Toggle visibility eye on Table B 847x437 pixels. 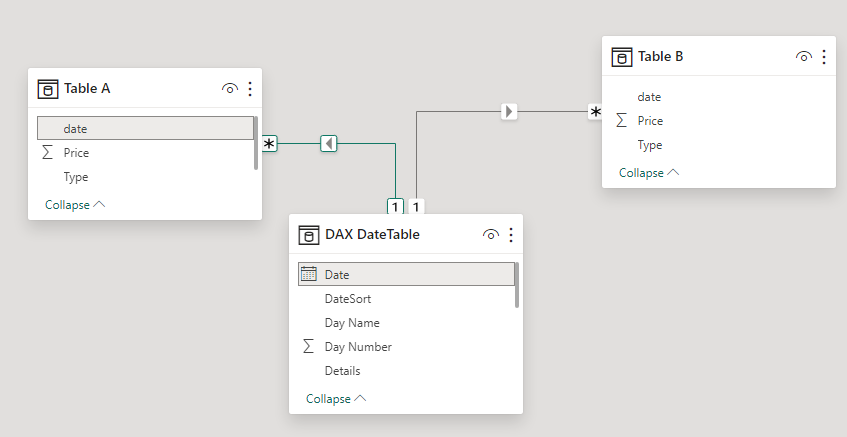[804, 57]
